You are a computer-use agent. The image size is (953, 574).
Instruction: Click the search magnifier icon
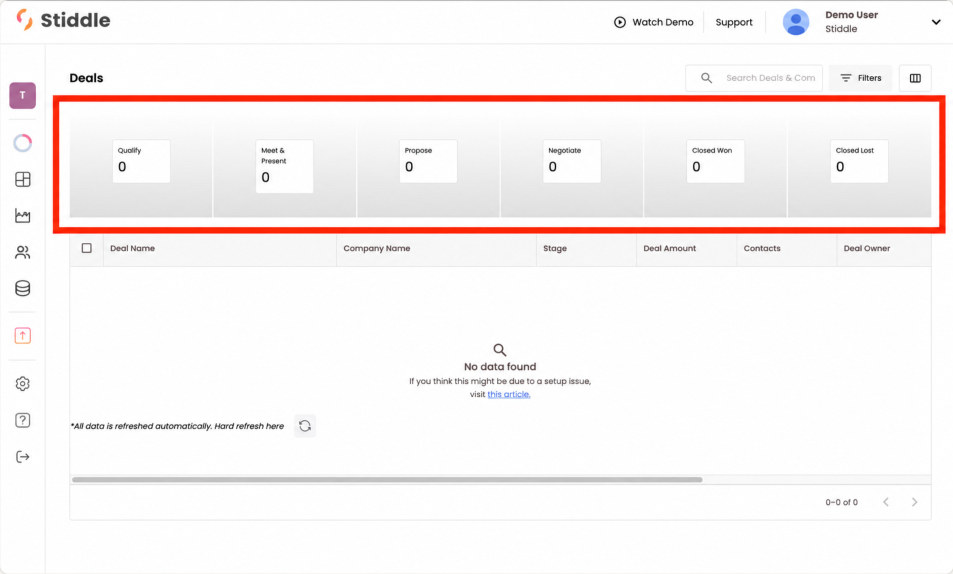click(706, 78)
